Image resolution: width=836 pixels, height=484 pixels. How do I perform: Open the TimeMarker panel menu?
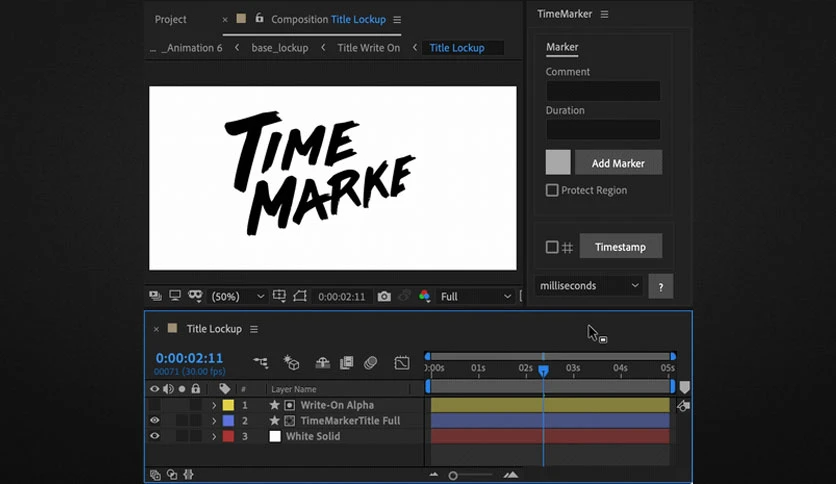(x=604, y=14)
